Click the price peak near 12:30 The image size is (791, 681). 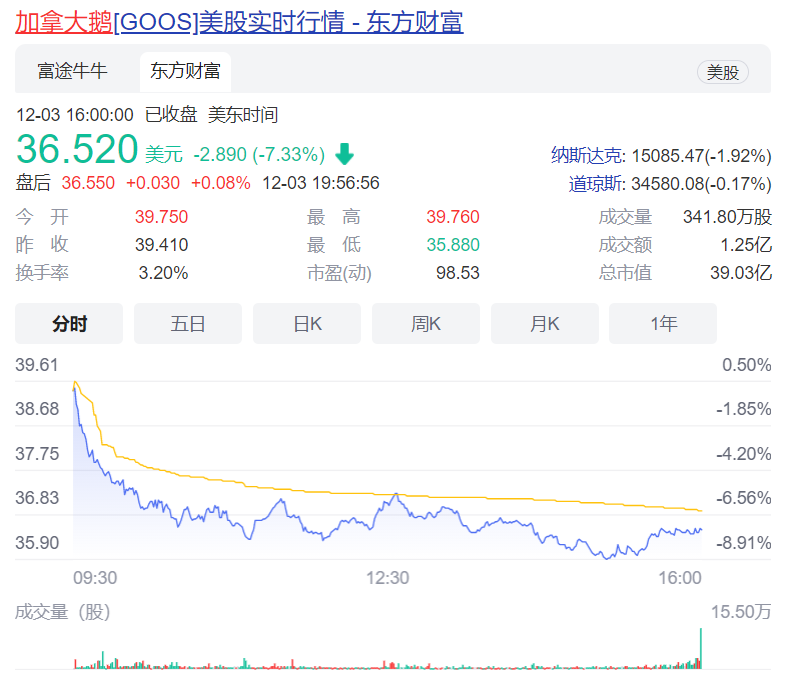[x=396, y=495]
